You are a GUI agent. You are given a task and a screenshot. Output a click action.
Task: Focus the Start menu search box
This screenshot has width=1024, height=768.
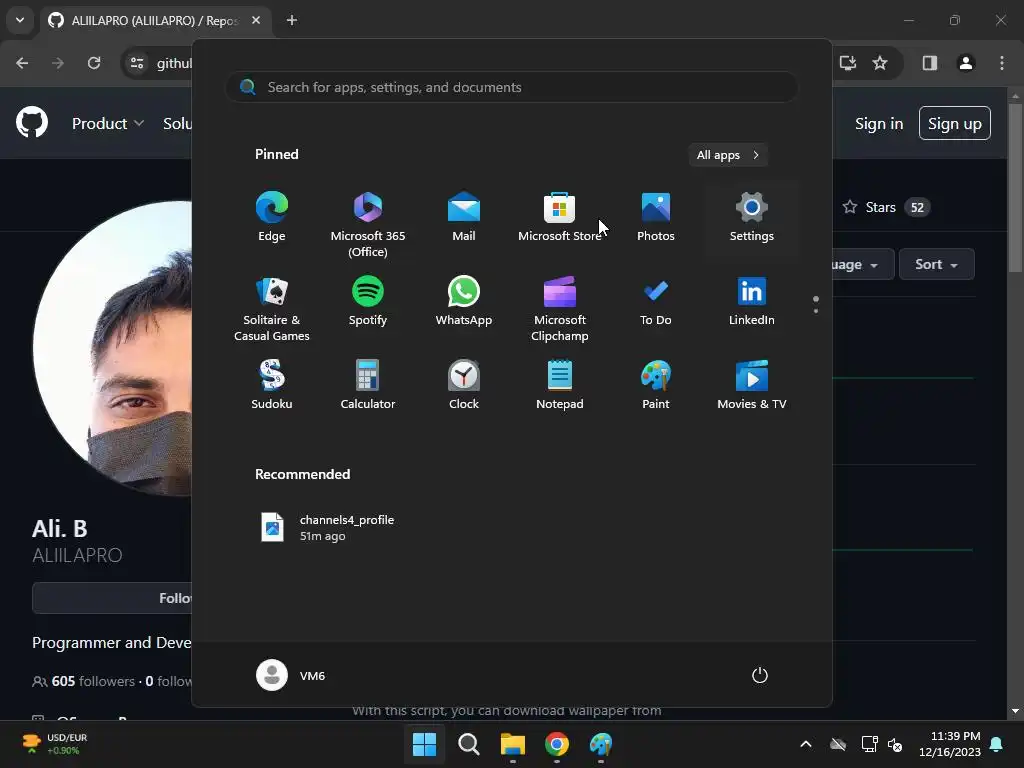point(512,87)
